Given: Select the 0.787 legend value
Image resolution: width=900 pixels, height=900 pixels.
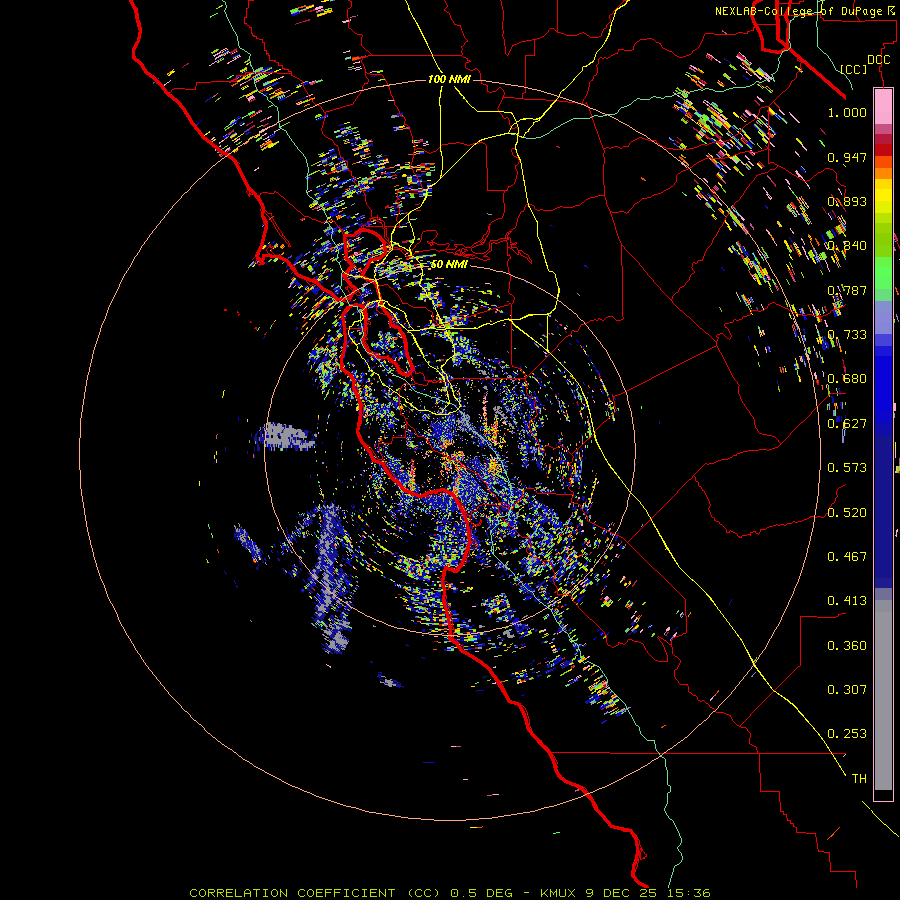Looking at the screenshot, I should click(x=847, y=290).
